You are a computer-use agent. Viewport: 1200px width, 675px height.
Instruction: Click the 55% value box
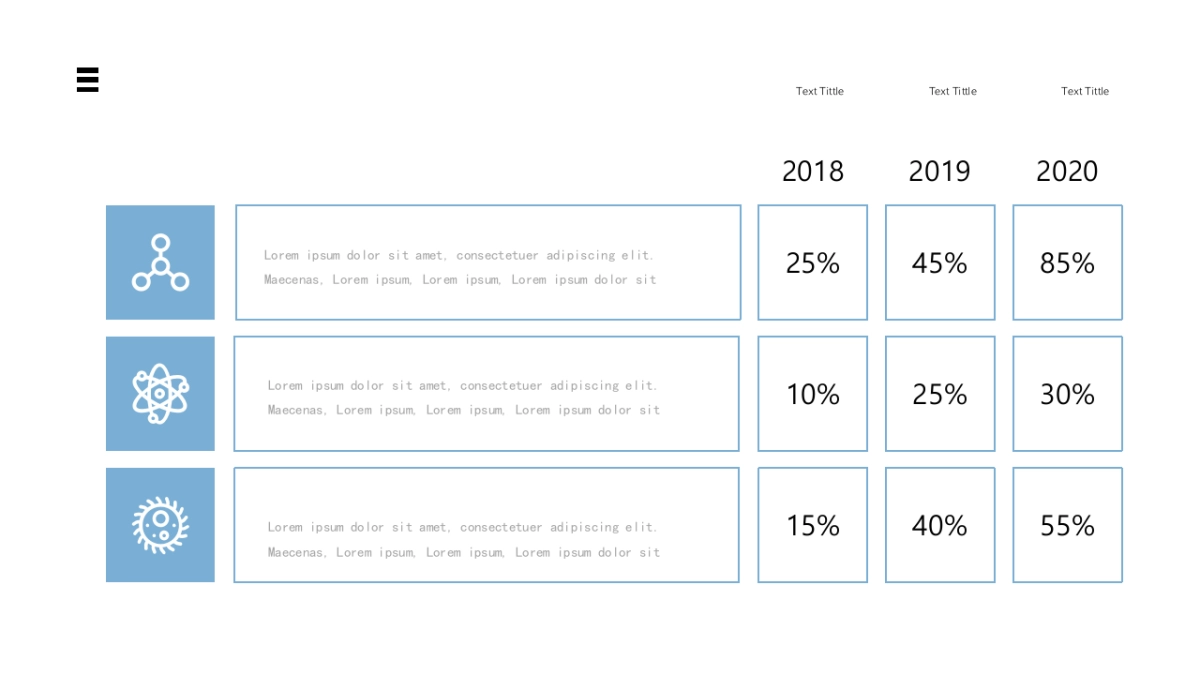click(x=1067, y=525)
